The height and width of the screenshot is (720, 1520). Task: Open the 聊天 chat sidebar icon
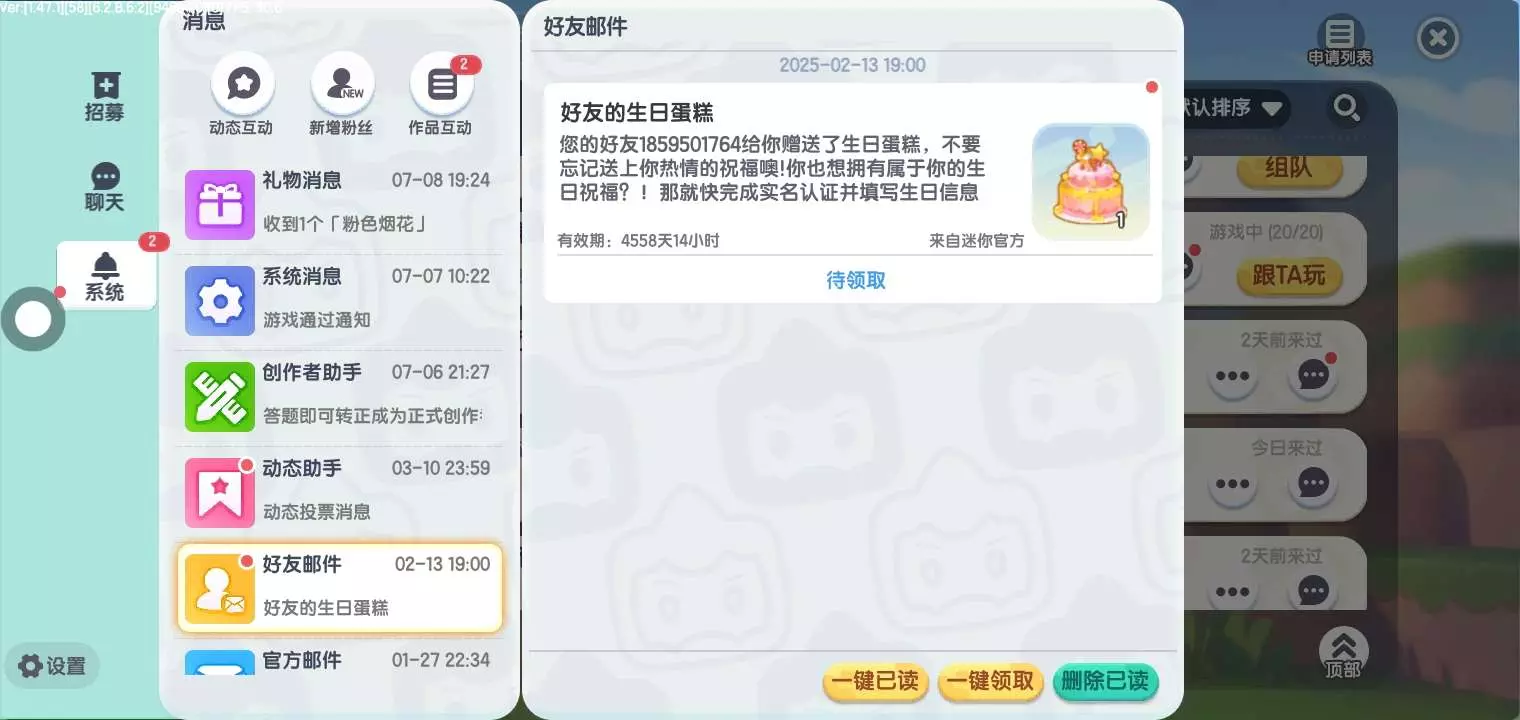point(105,188)
